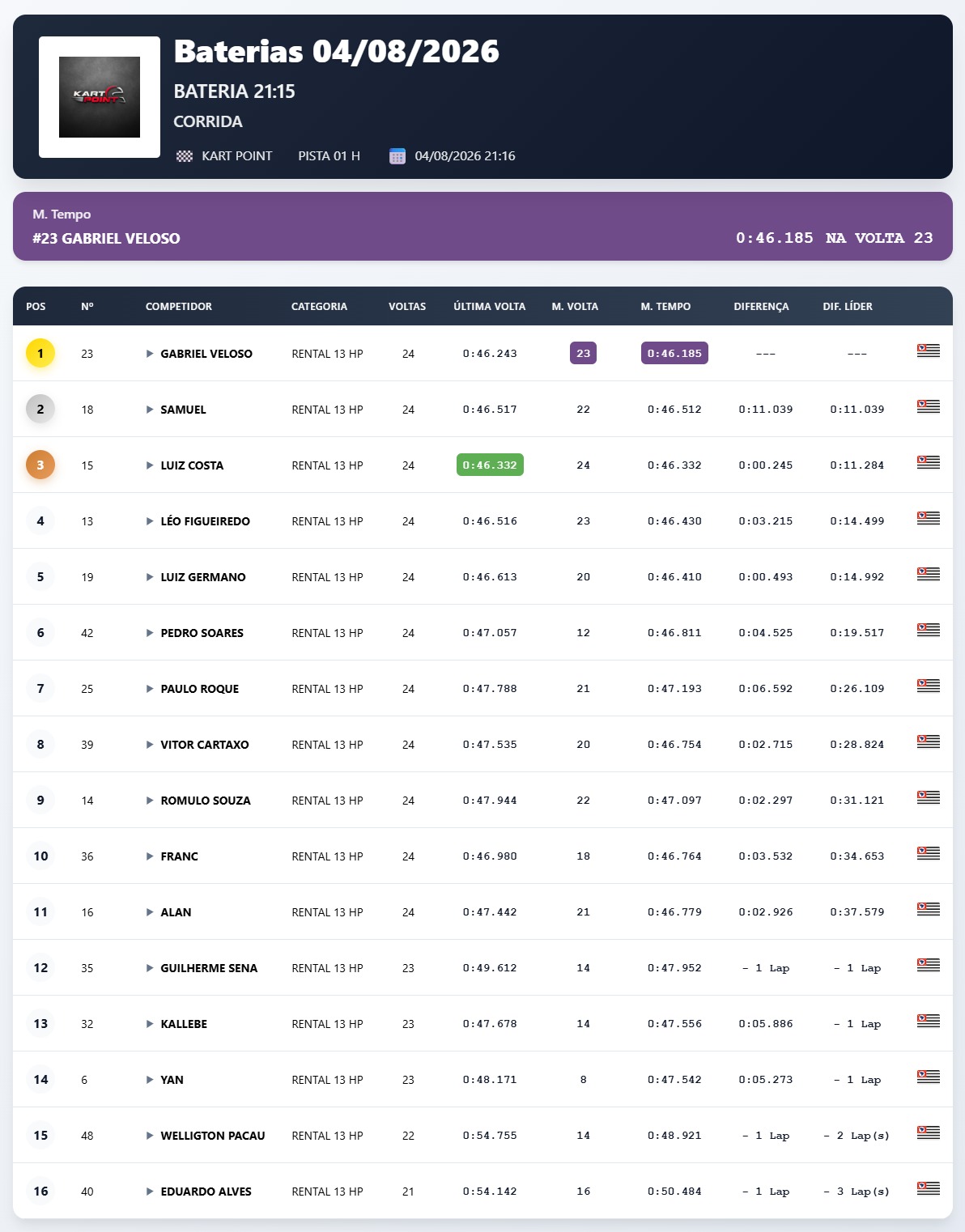Image resolution: width=965 pixels, height=1232 pixels.
Task: Click the silver position 2 medal badge
Action: tap(40, 410)
